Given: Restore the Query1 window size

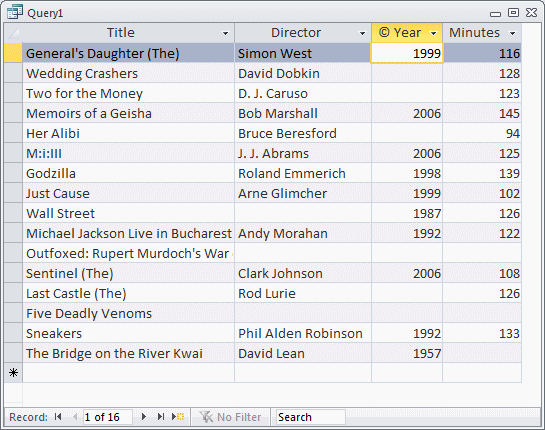Looking at the screenshot, I should click(513, 13).
